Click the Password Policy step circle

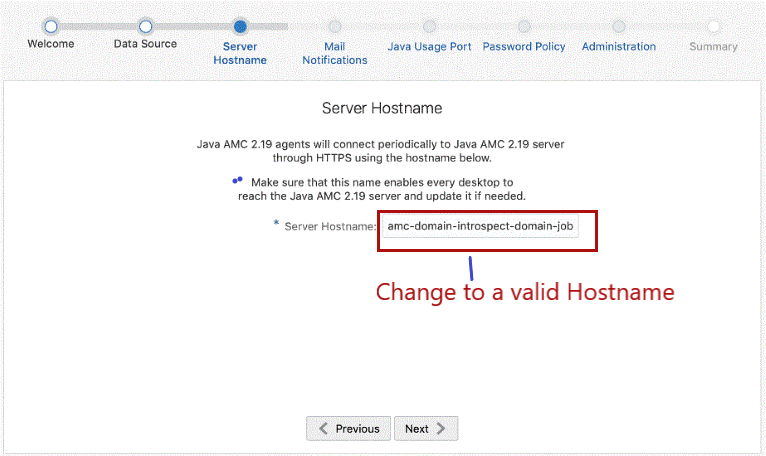click(524, 26)
